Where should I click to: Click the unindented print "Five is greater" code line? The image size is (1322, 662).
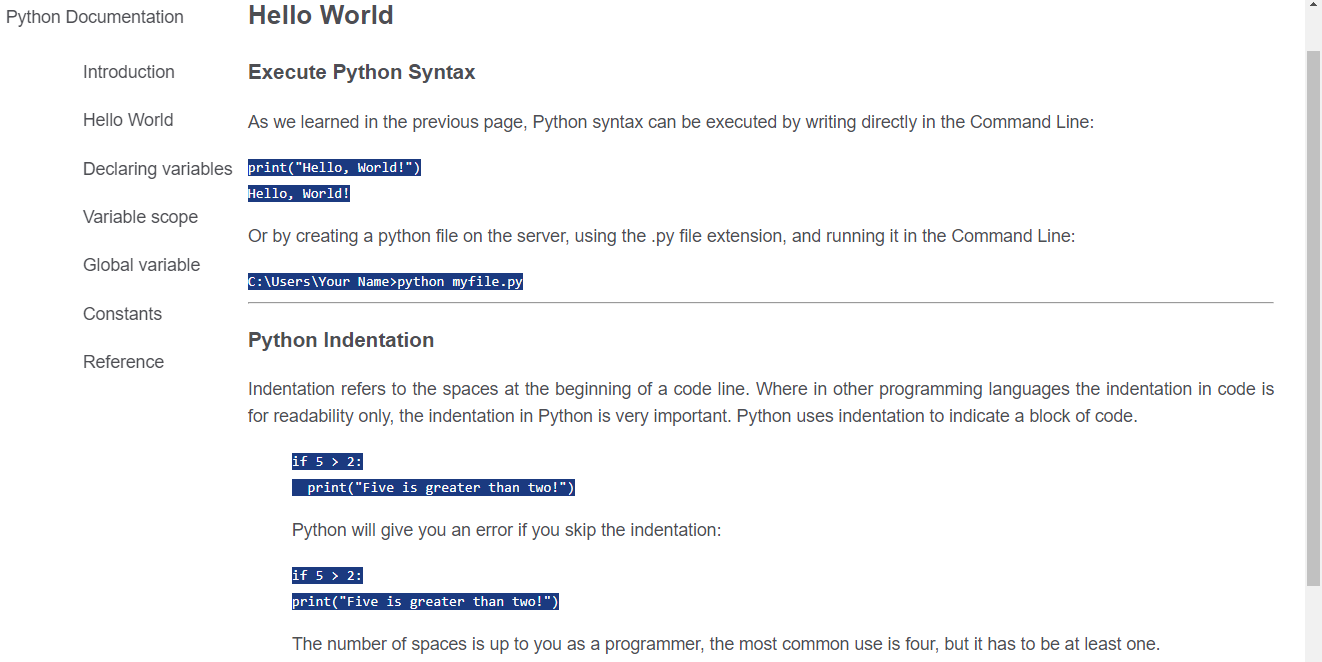[425, 602]
